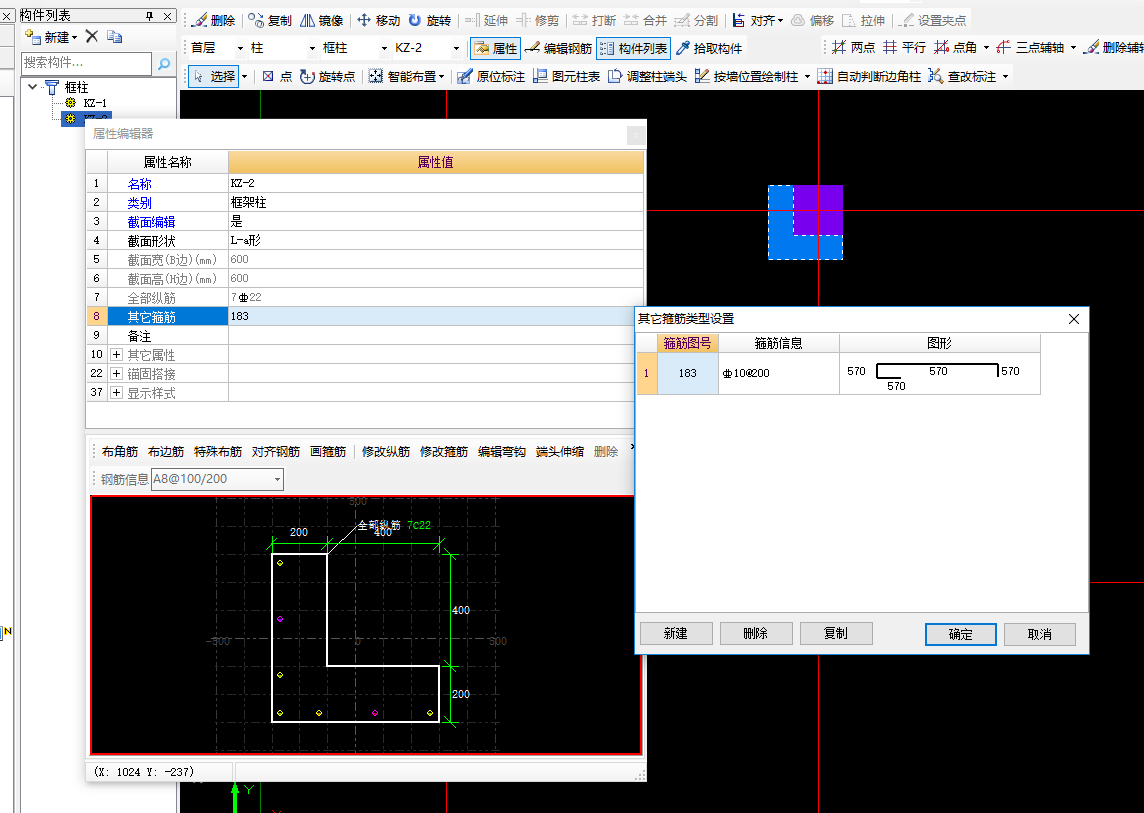1144x813 pixels.
Task: Select the 旋转 rotate tool
Action: tap(430, 20)
